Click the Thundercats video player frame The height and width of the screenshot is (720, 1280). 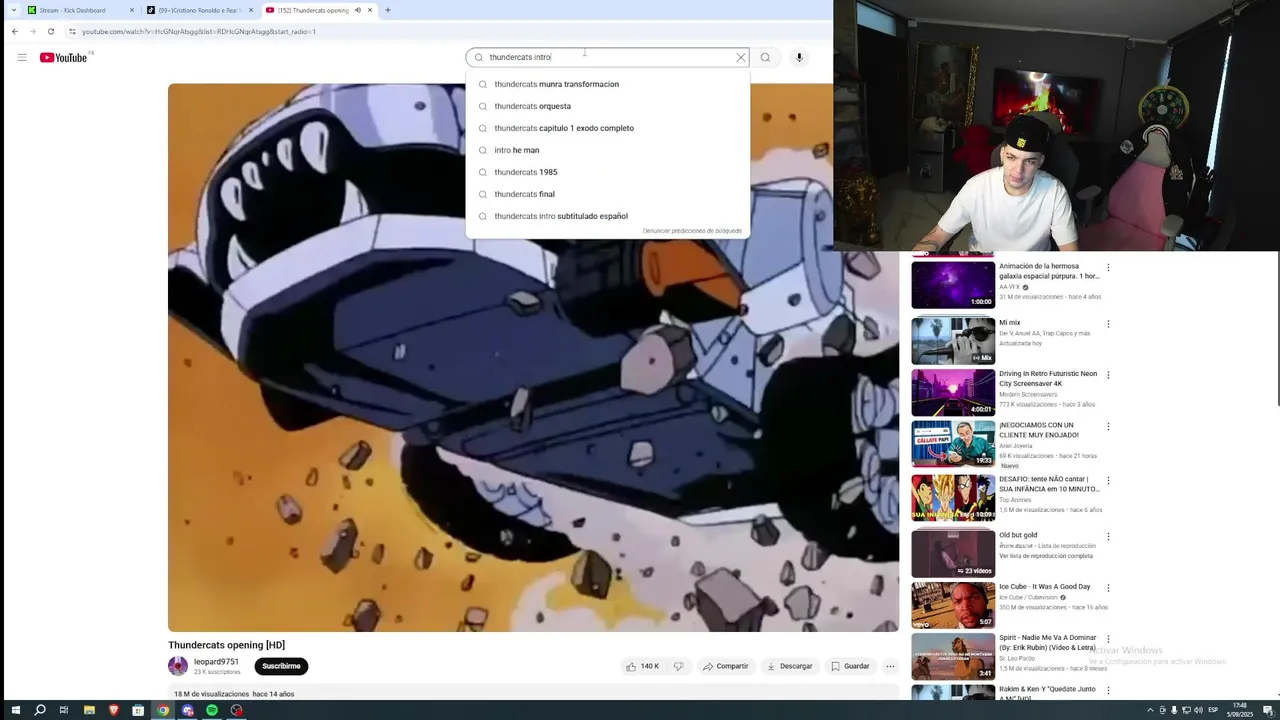(533, 357)
